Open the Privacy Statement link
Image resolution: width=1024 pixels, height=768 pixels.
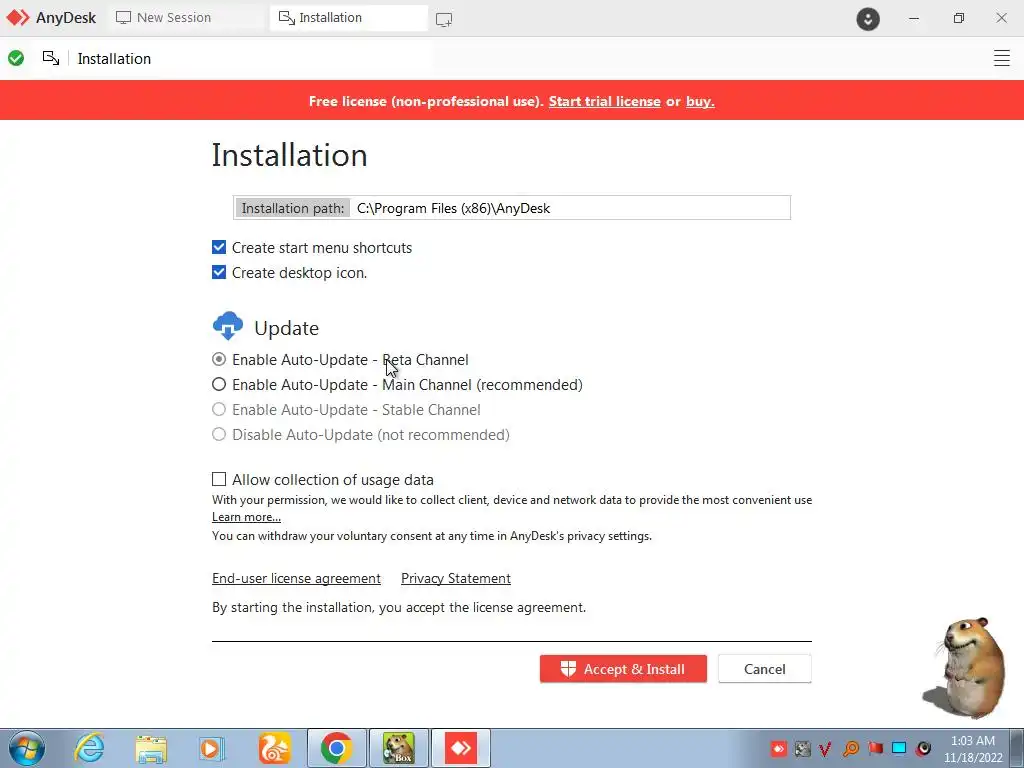tap(456, 578)
